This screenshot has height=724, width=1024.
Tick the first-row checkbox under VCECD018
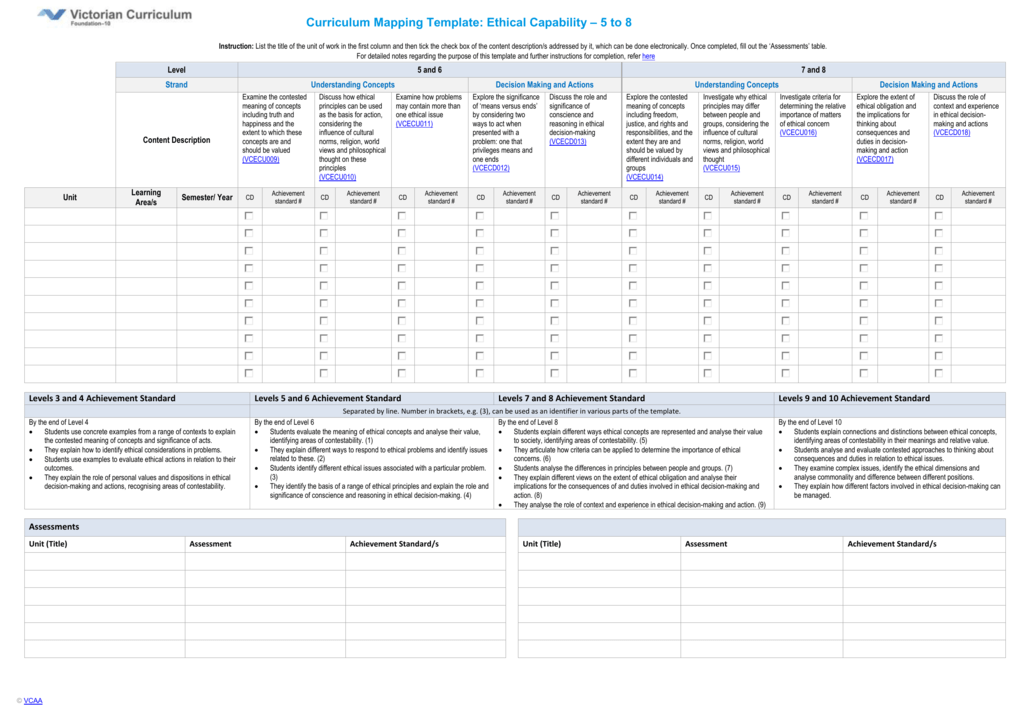938,215
